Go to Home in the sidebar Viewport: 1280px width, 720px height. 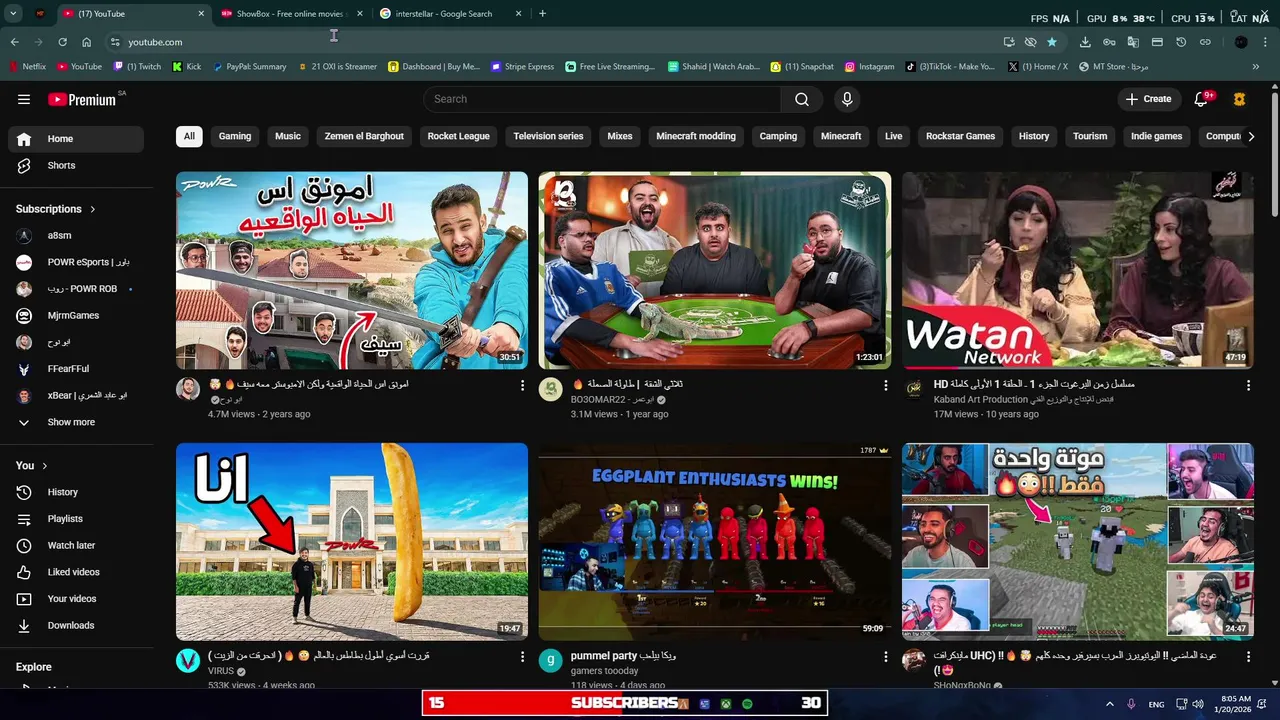[76, 139]
